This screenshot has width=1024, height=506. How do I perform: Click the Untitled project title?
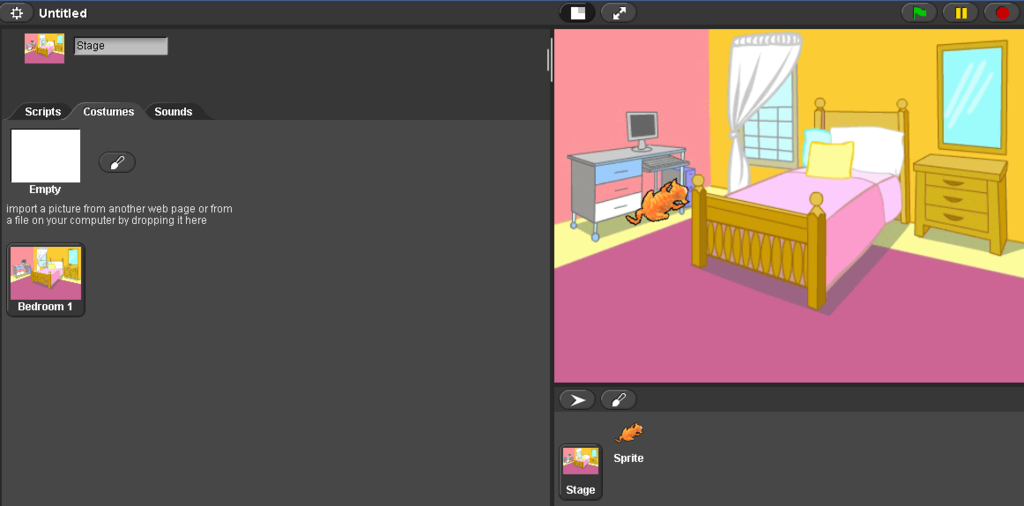63,14
